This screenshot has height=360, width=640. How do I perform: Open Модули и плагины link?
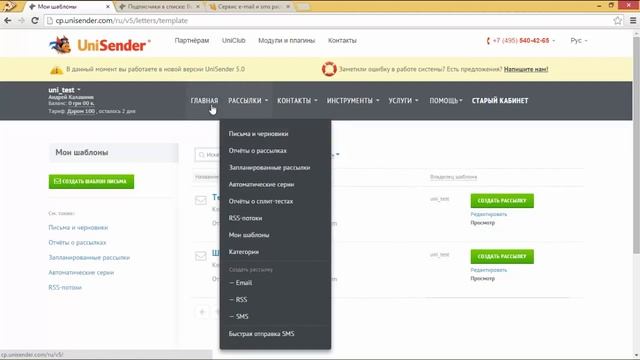coord(287,40)
